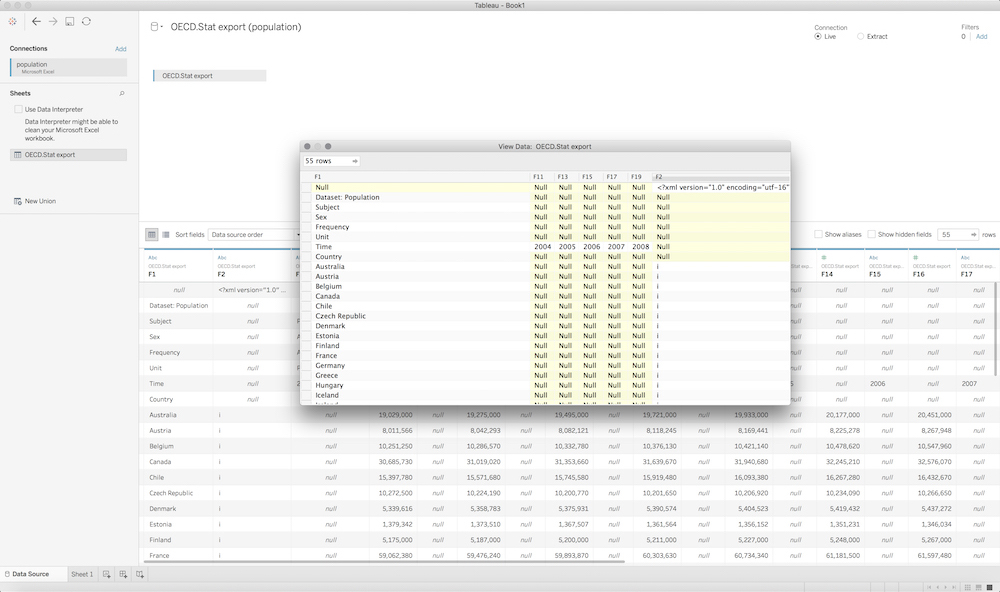
Task: Select the 'Germany' row in View Data window
Action: tap(545, 366)
